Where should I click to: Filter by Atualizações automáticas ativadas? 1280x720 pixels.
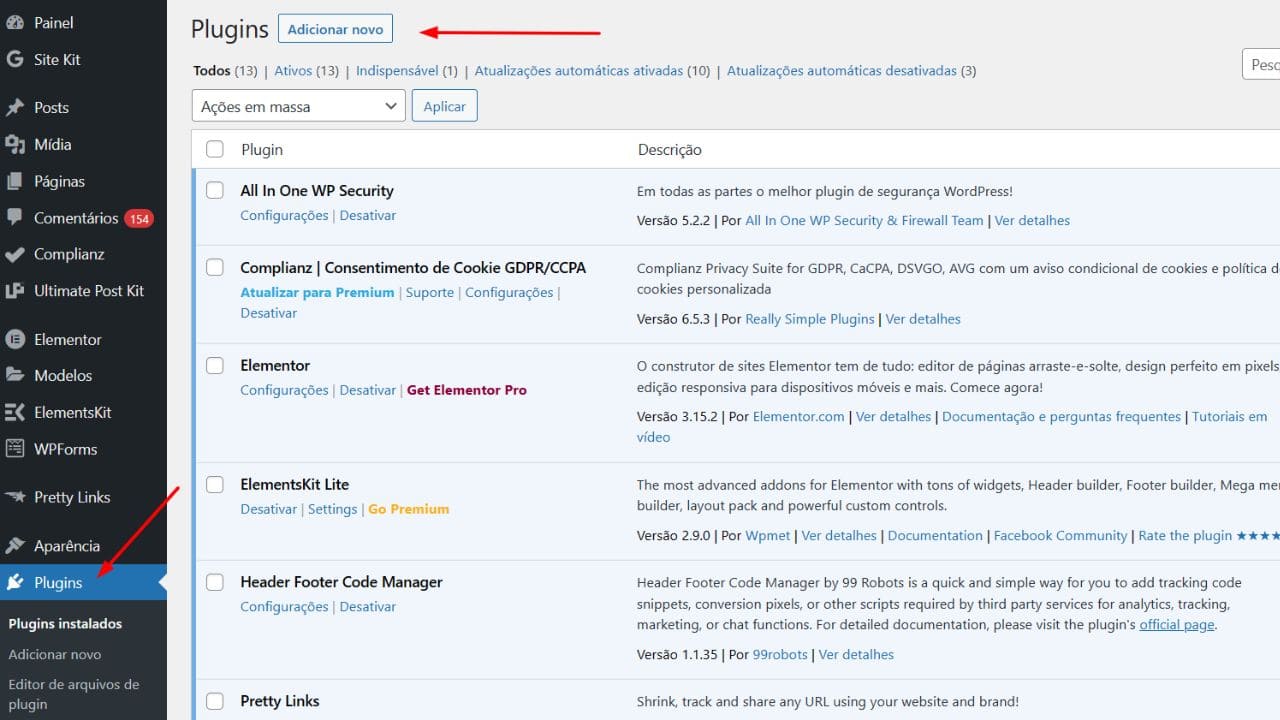click(579, 71)
